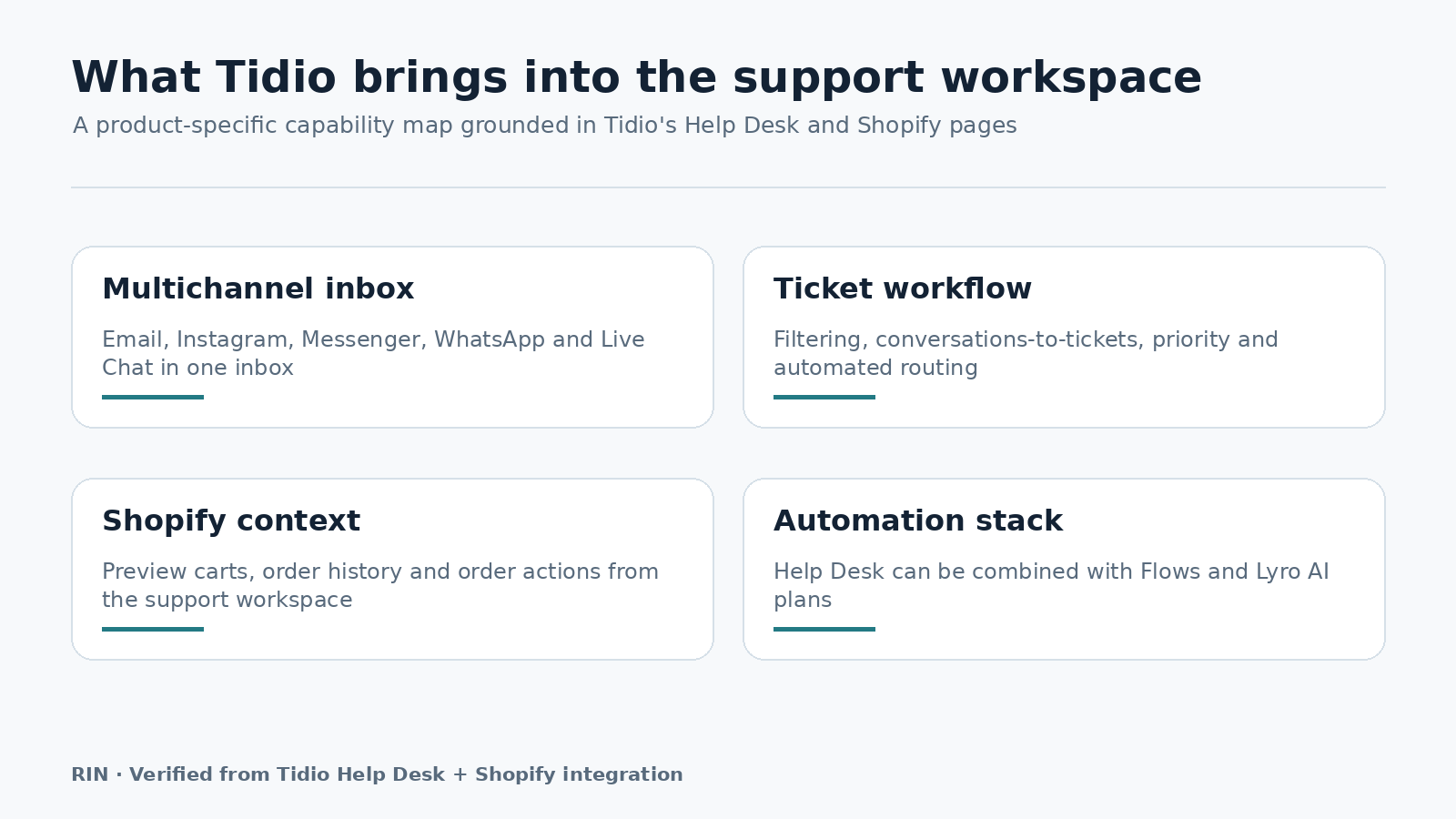The image size is (1456, 819).
Task: Select the subtitle mentioning capability map
Action: point(544,126)
